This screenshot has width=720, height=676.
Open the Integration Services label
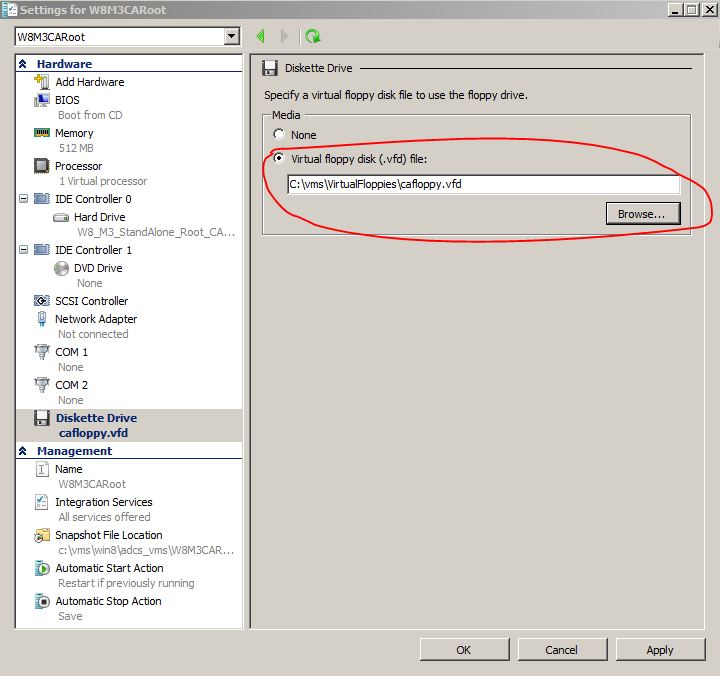click(x=103, y=502)
